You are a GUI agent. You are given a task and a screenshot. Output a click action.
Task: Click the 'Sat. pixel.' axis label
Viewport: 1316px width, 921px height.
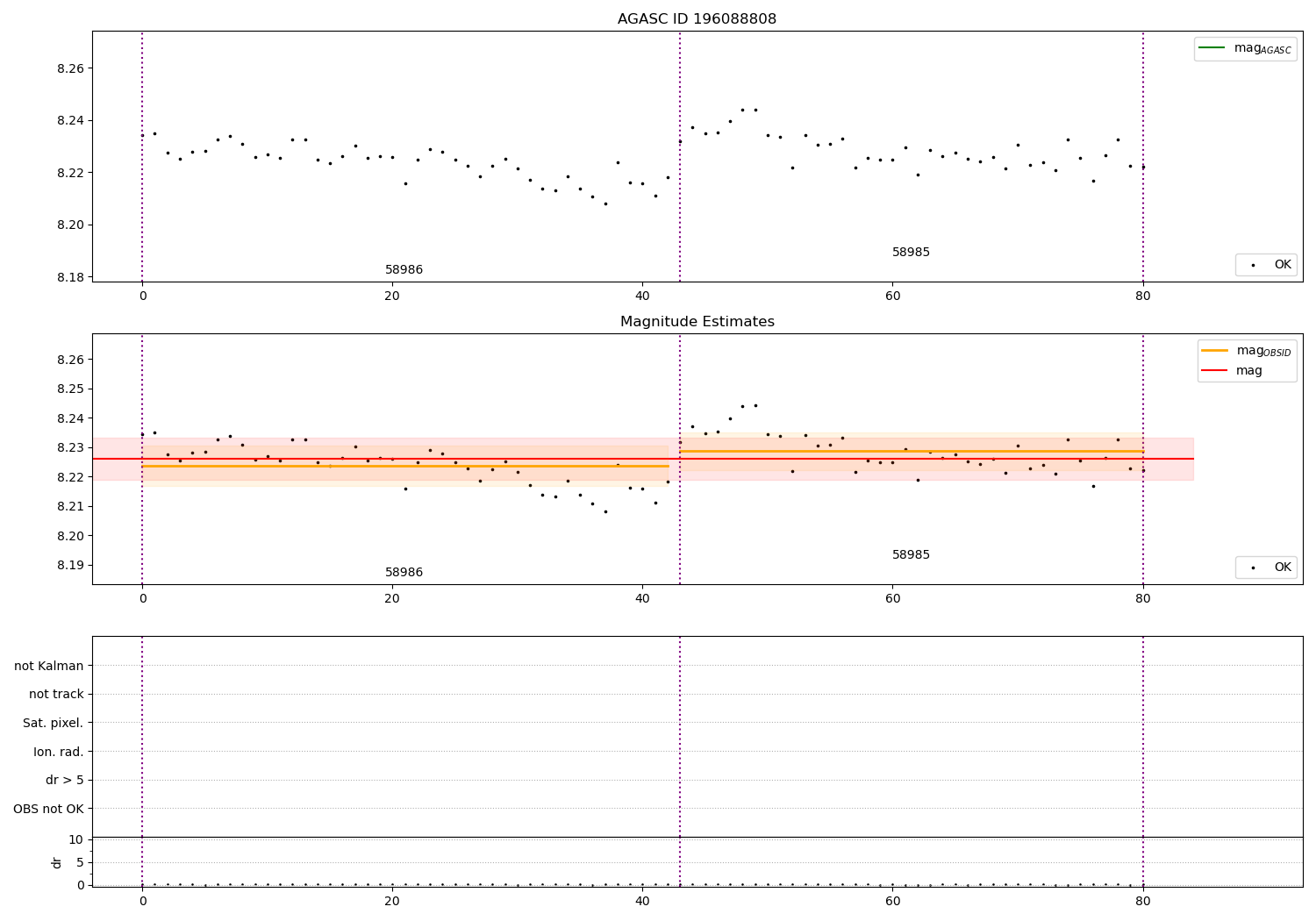54,723
